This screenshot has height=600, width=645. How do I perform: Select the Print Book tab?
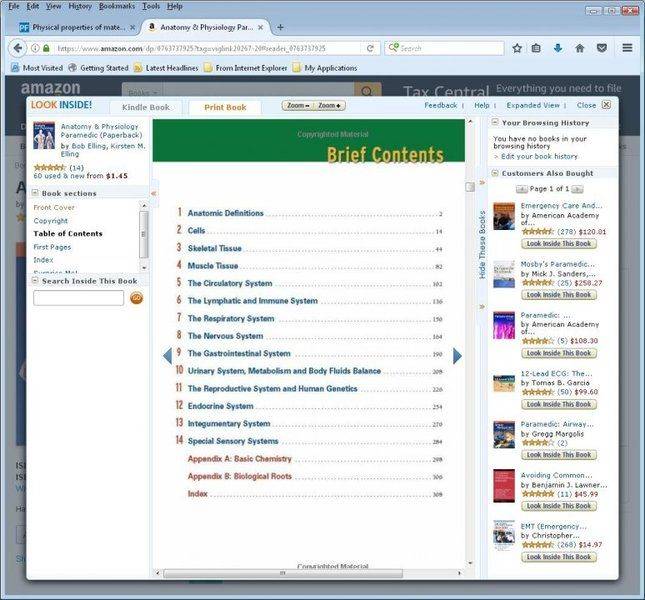point(225,107)
